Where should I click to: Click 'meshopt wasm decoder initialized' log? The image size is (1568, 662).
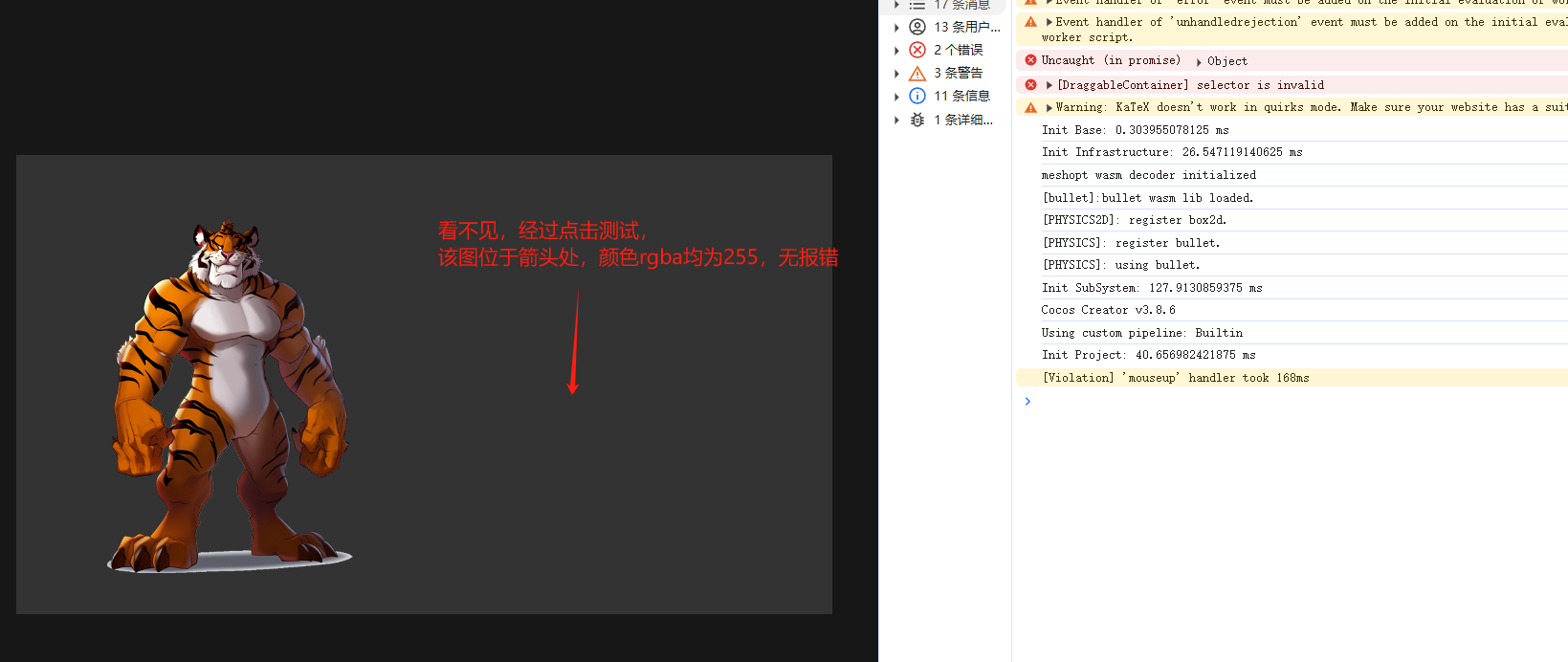click(x=1148, y=175)
